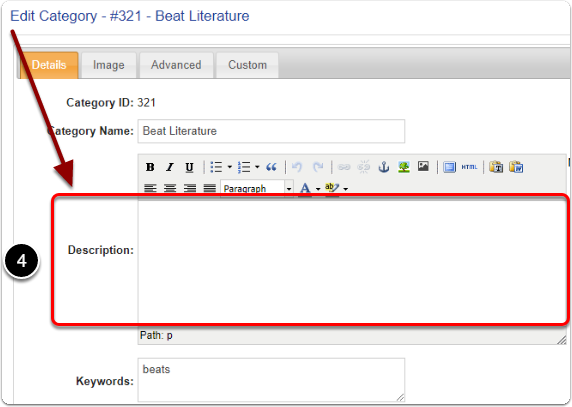
Task: Switch to the Image tab
Action: (109, 65)
